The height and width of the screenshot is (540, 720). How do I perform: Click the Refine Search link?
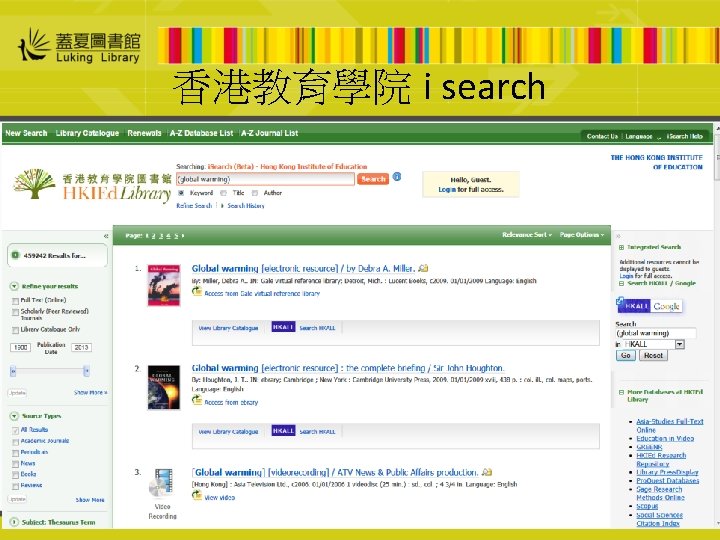[194, 206]
